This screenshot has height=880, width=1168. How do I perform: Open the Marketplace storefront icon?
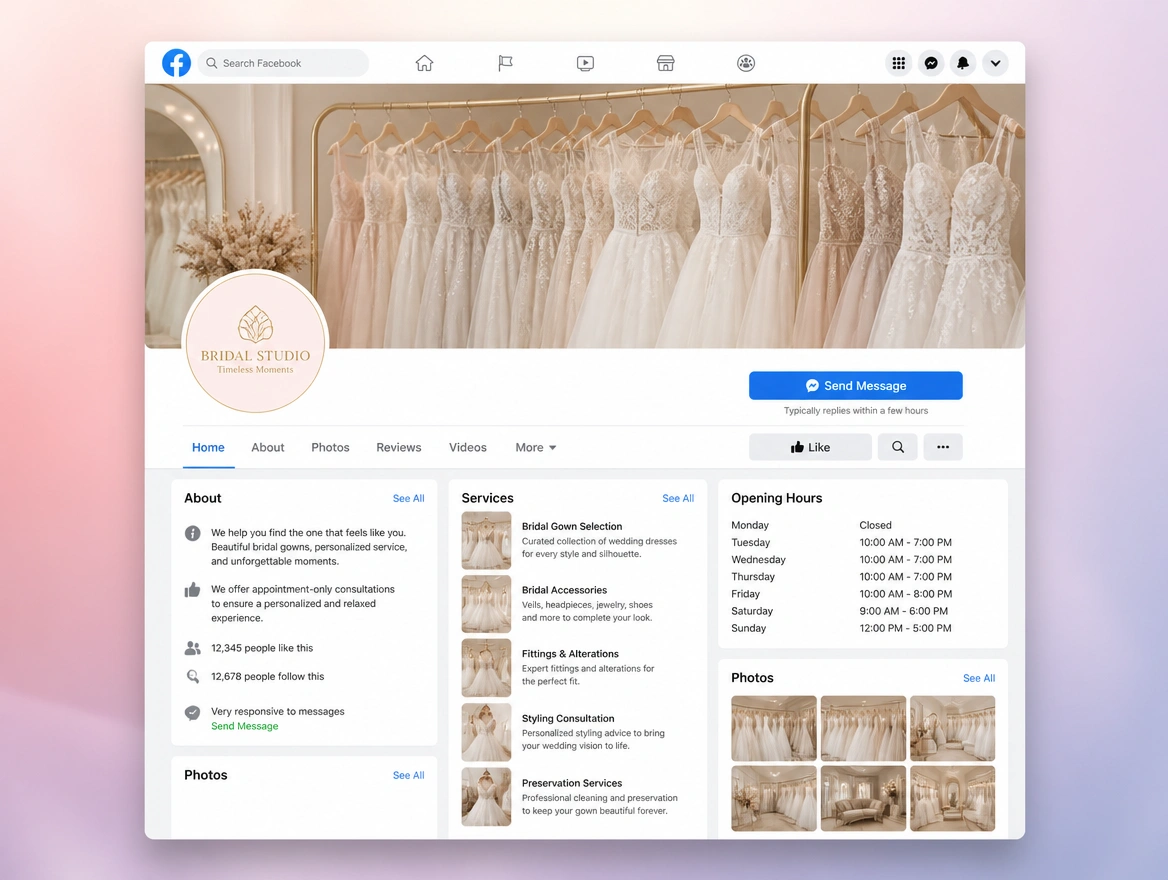click(x=666, y=63)
